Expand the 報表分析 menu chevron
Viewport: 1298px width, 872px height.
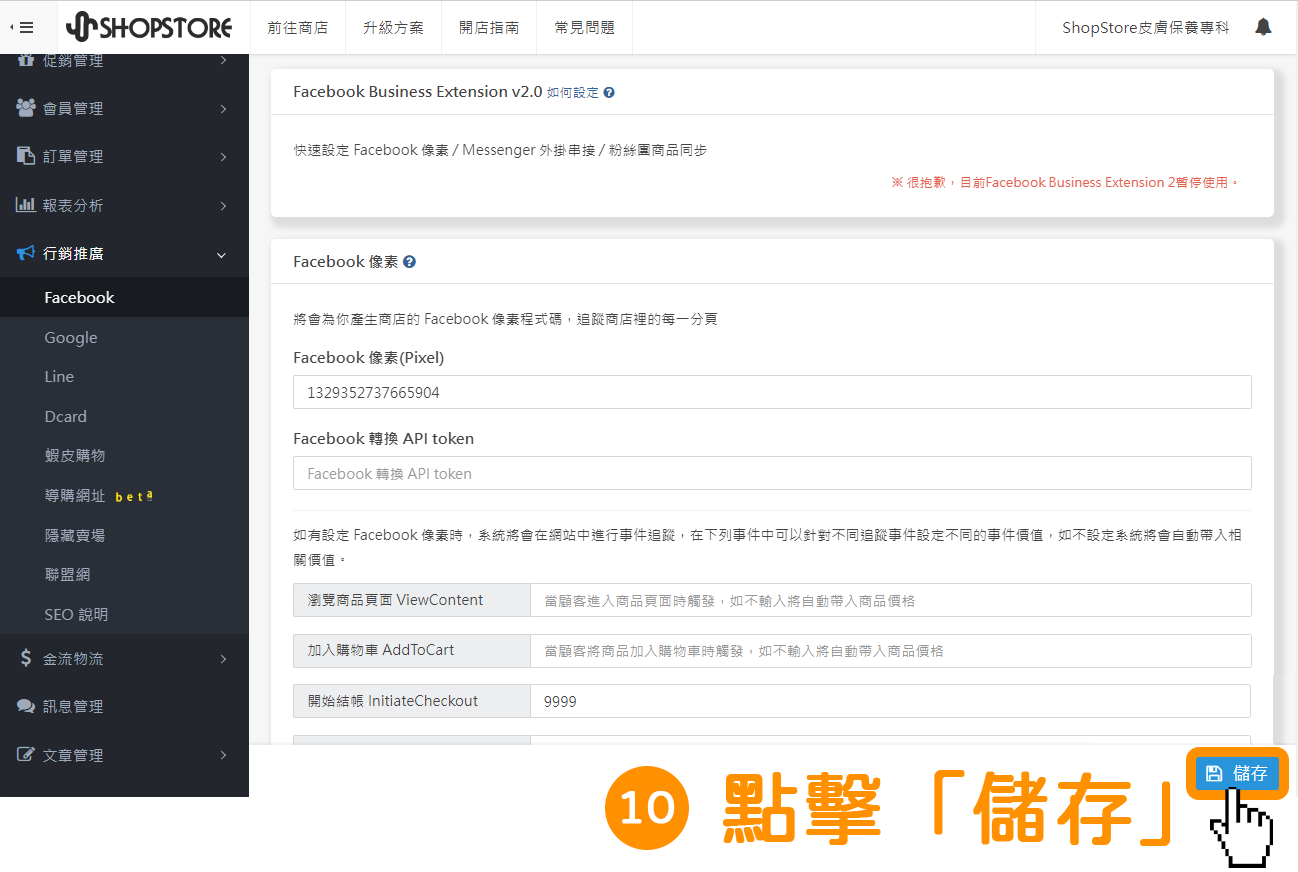coord(222,206)
